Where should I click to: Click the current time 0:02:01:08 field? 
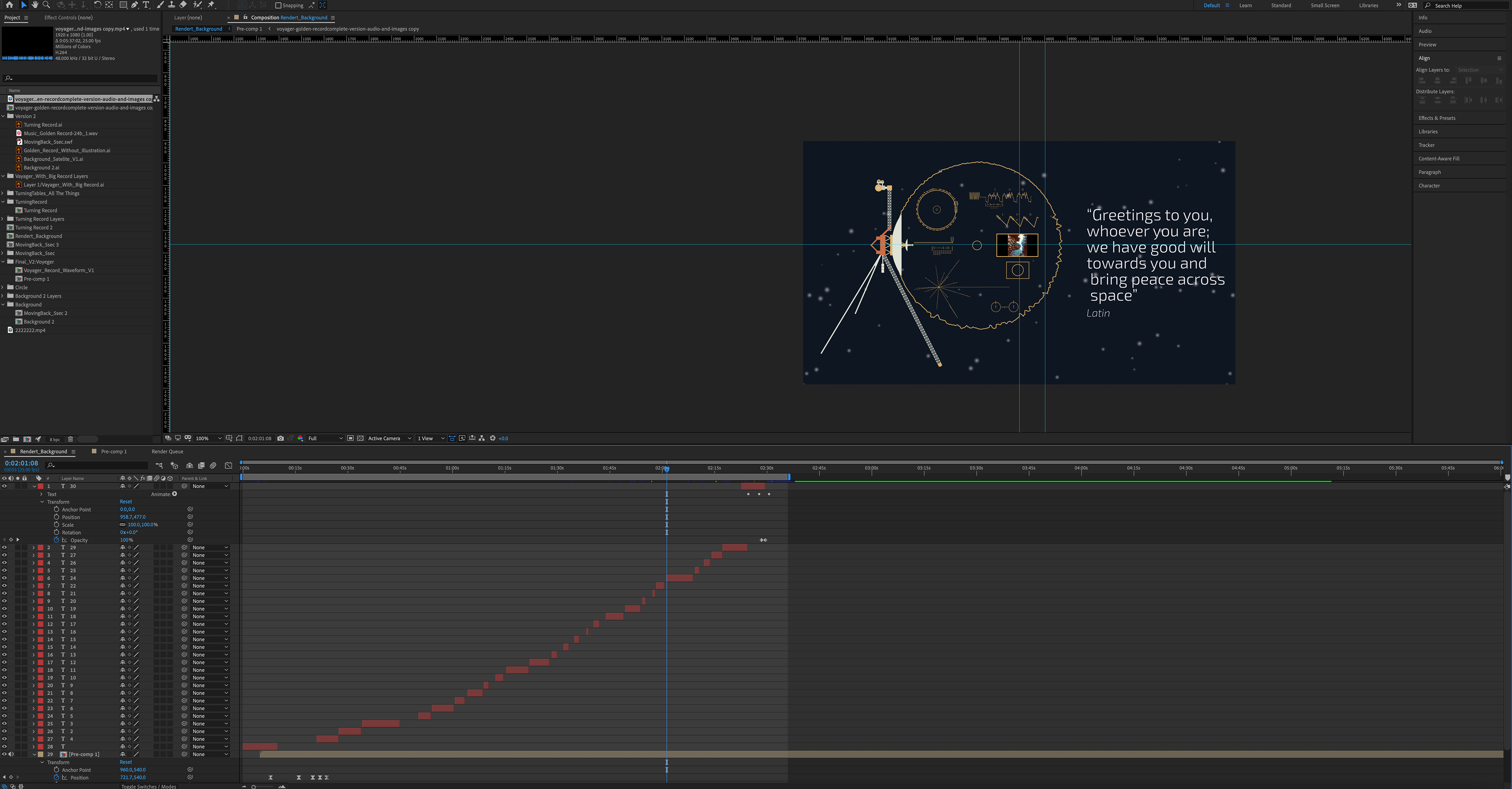click(x=21, y=463)
